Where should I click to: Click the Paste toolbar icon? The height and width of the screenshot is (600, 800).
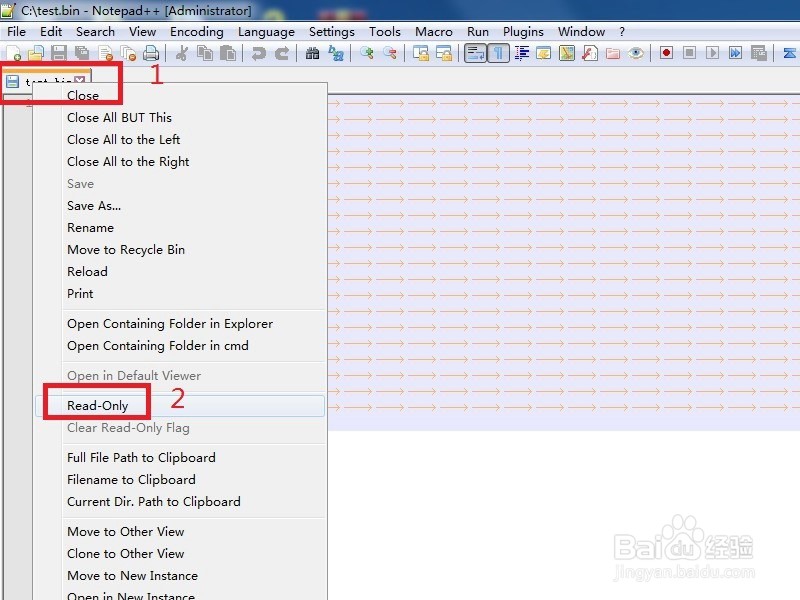click(228, 53)
